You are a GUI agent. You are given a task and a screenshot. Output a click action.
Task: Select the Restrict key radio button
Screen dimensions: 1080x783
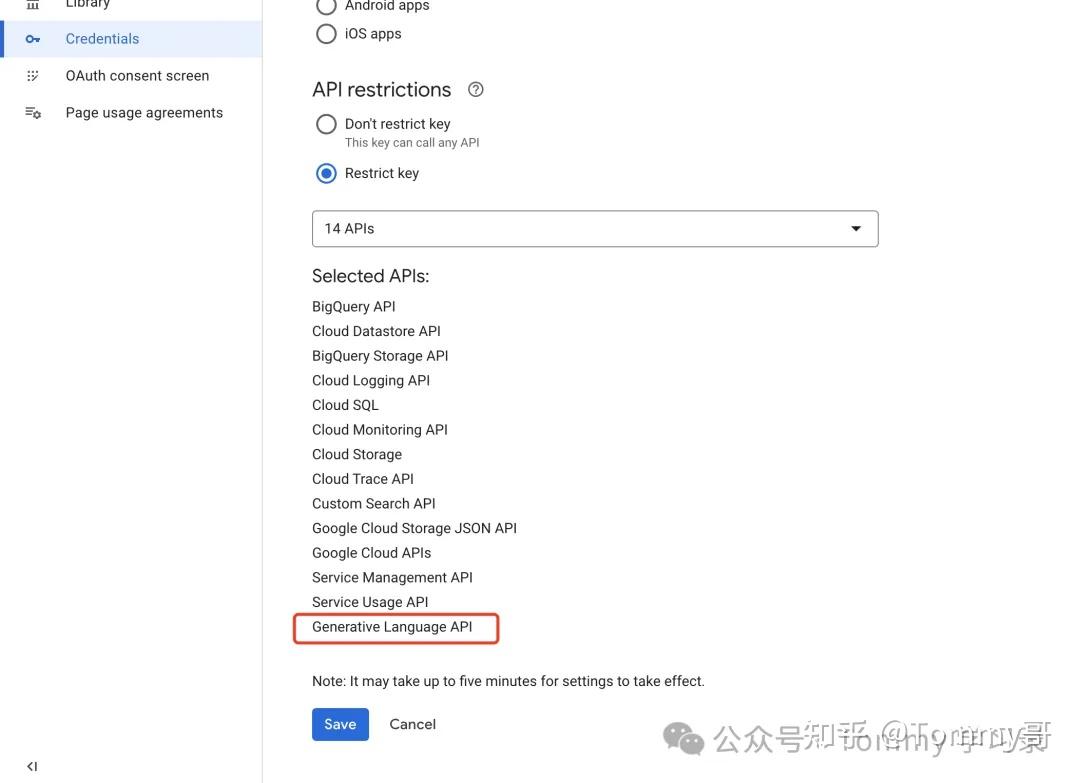coord(326,173)
